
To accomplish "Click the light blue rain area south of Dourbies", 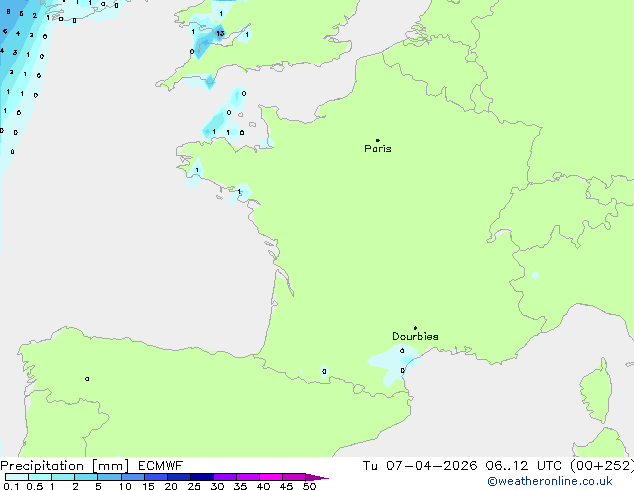I will click(x=393, y=362).
